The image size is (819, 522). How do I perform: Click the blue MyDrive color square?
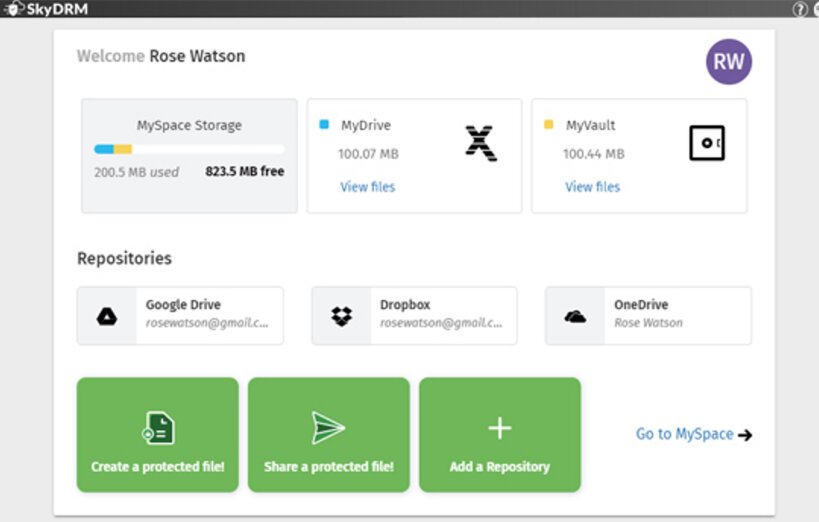tap(324, 124)
